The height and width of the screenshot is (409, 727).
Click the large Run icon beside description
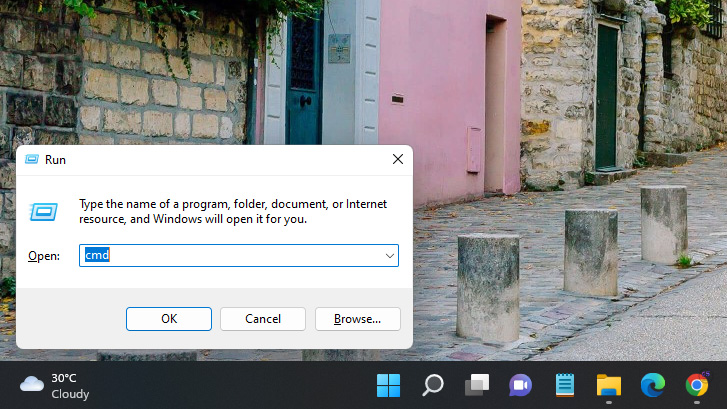[42, 211]
